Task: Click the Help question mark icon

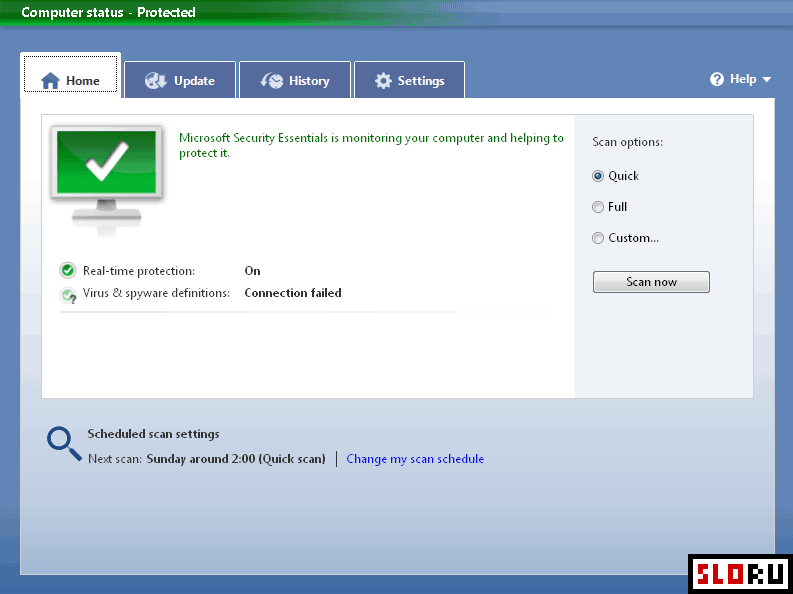Action: coord(717,79)
